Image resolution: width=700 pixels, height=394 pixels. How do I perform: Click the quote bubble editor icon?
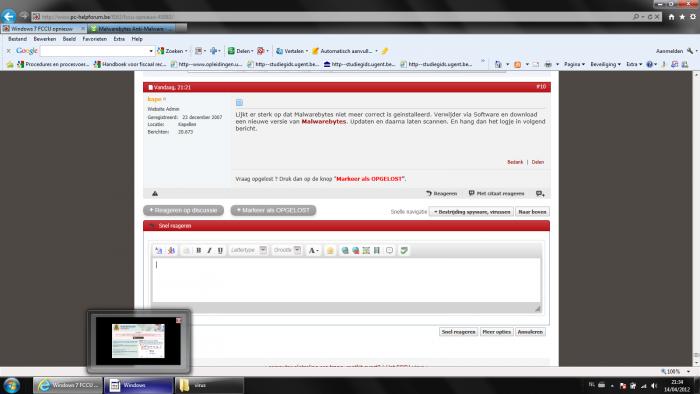click(x=389, y=250)
